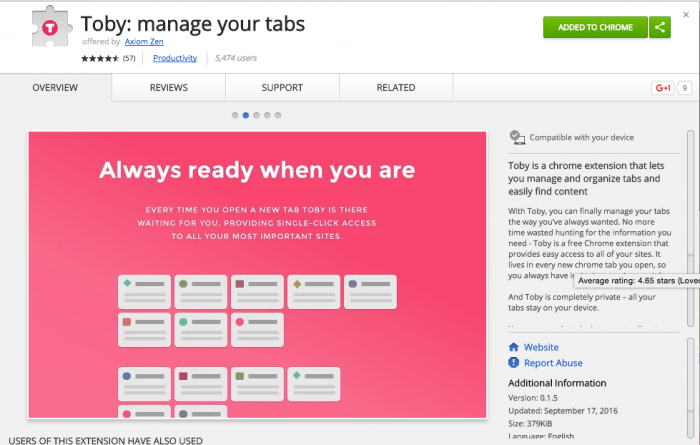Click the 'Toby: manage your tabs' title
The width and height of the screenshot is (700, 445).
(x=193, y=24)
